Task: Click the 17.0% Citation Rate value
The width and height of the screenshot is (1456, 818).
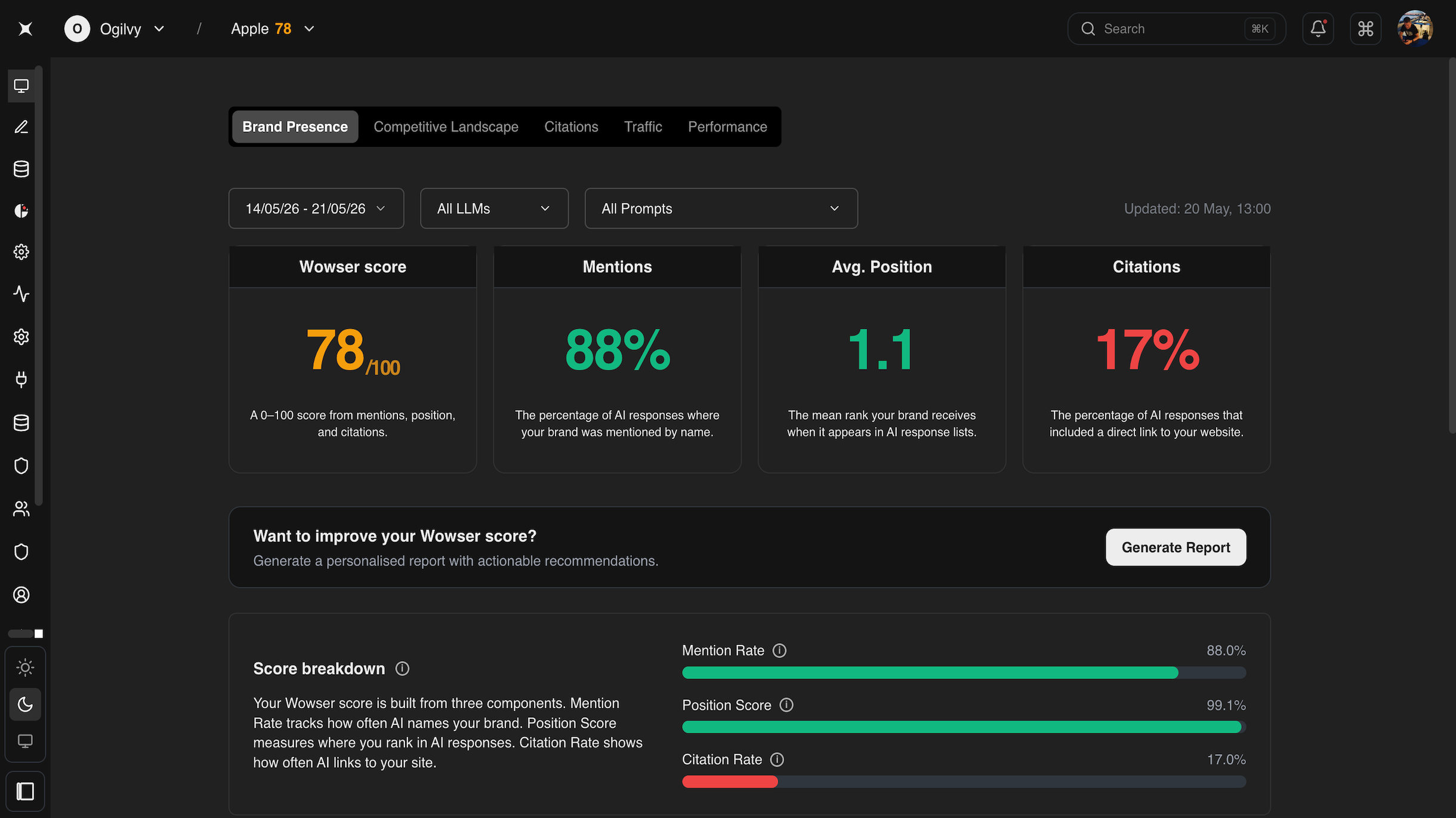Action: (x=1226, y=759)
